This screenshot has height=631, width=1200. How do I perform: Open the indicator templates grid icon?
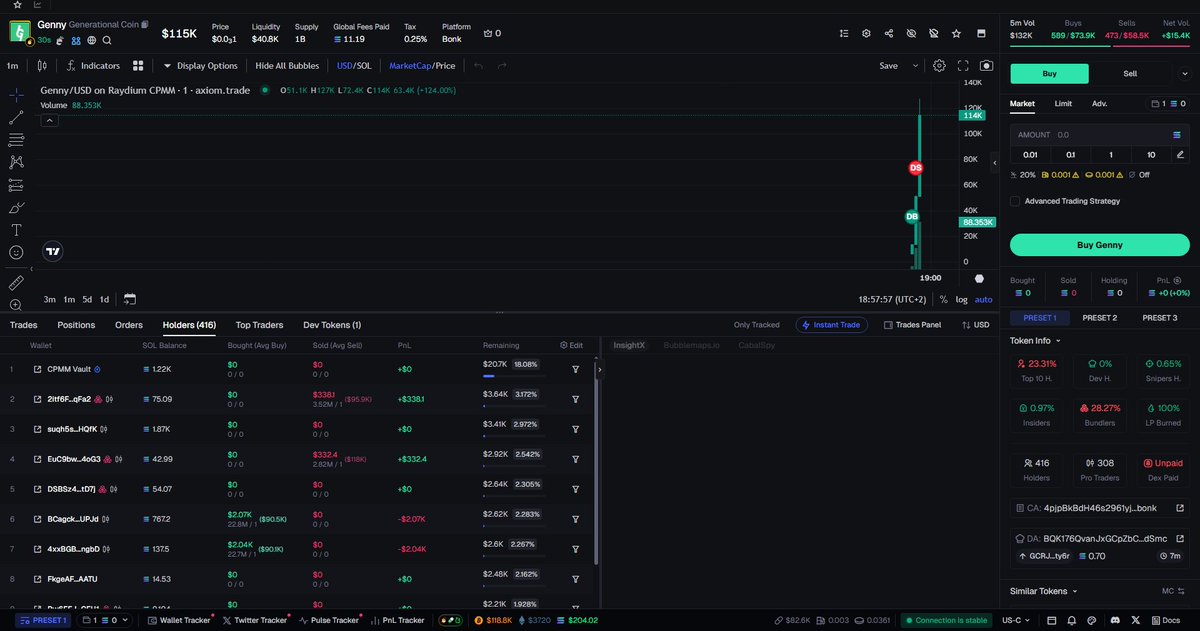coord(137,66)
